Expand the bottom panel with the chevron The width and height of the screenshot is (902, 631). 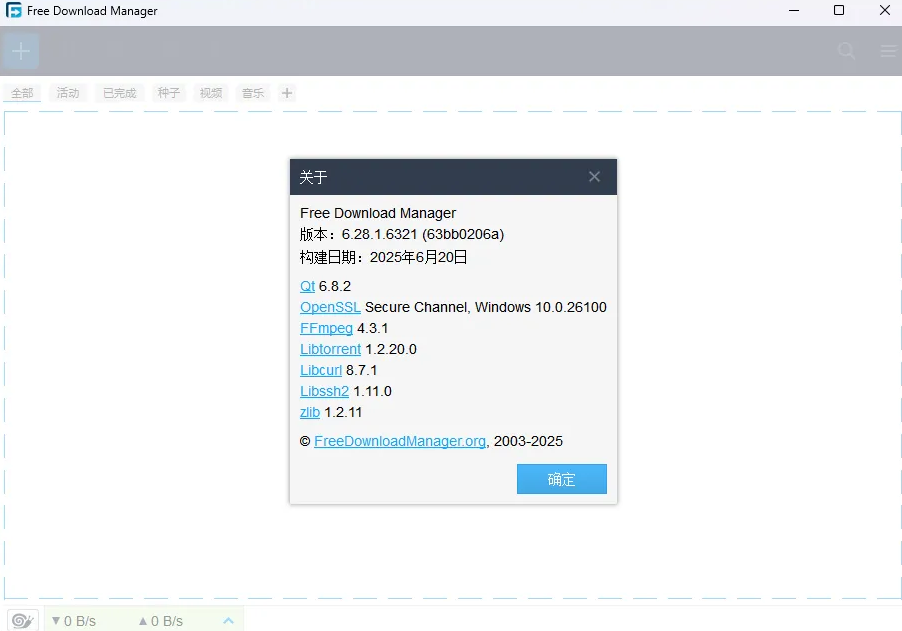[x=228, y=620]
